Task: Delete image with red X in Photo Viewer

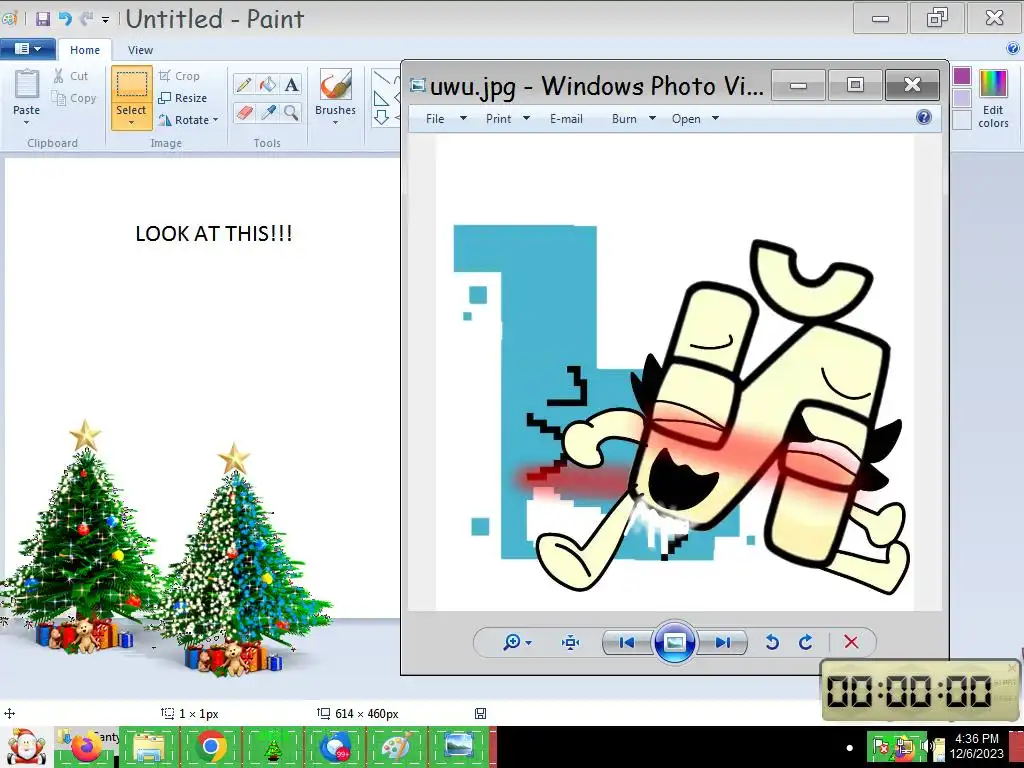Action: (x=851, y=642)
